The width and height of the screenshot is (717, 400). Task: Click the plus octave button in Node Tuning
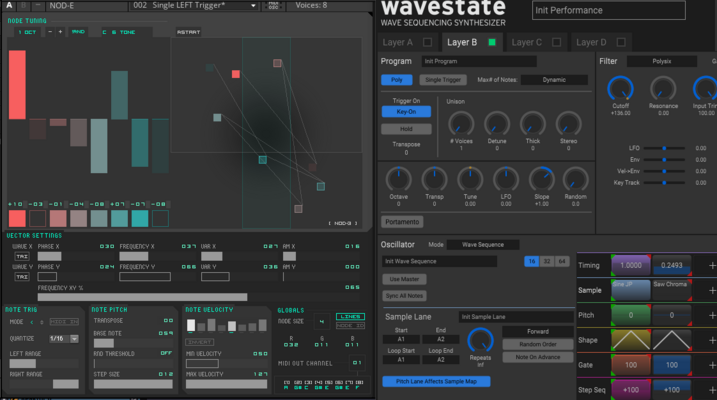pyautogui.click(x=60, y=32)
